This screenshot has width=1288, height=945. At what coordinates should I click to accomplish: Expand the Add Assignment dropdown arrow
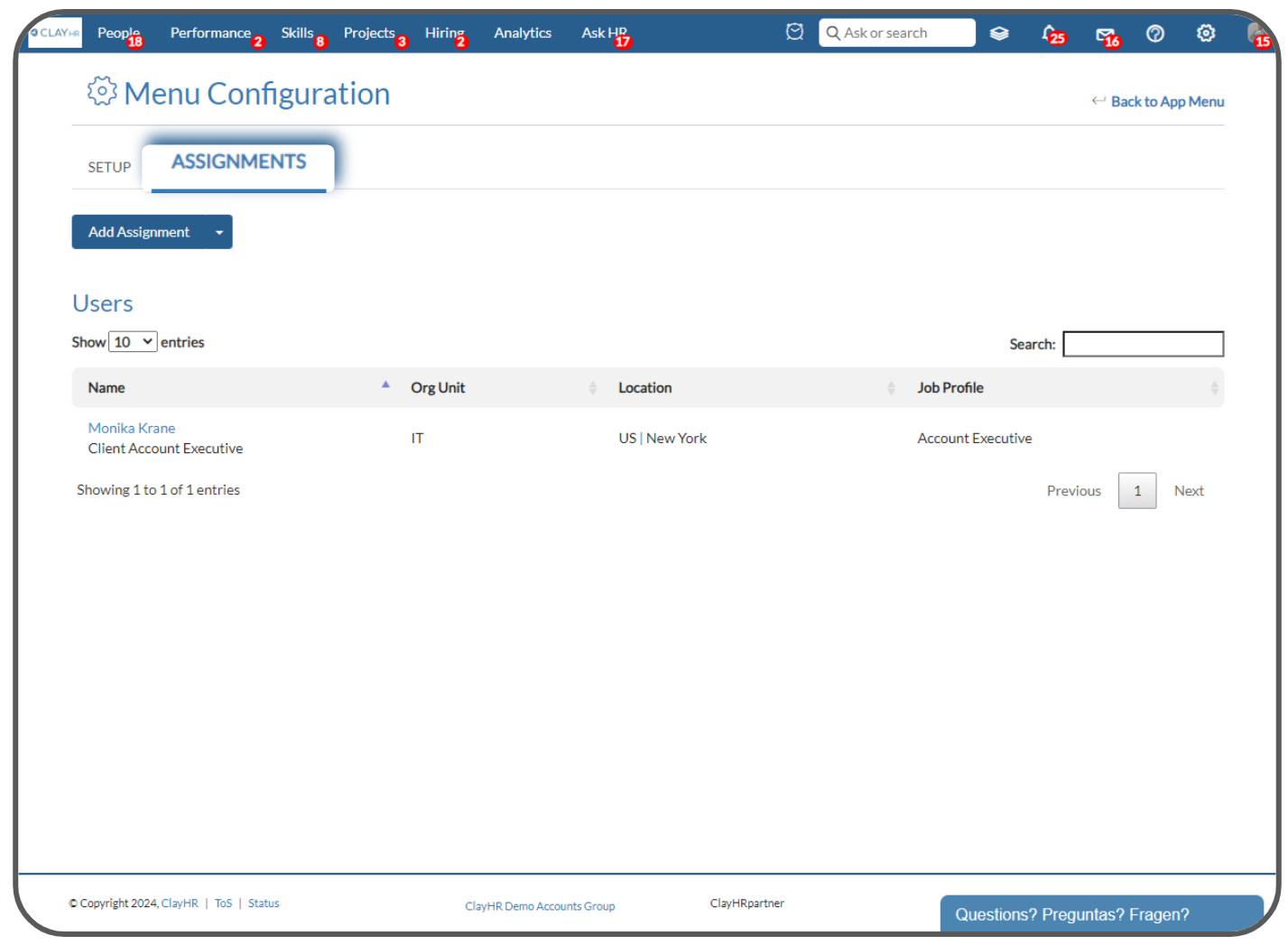[x=218, y=232]
